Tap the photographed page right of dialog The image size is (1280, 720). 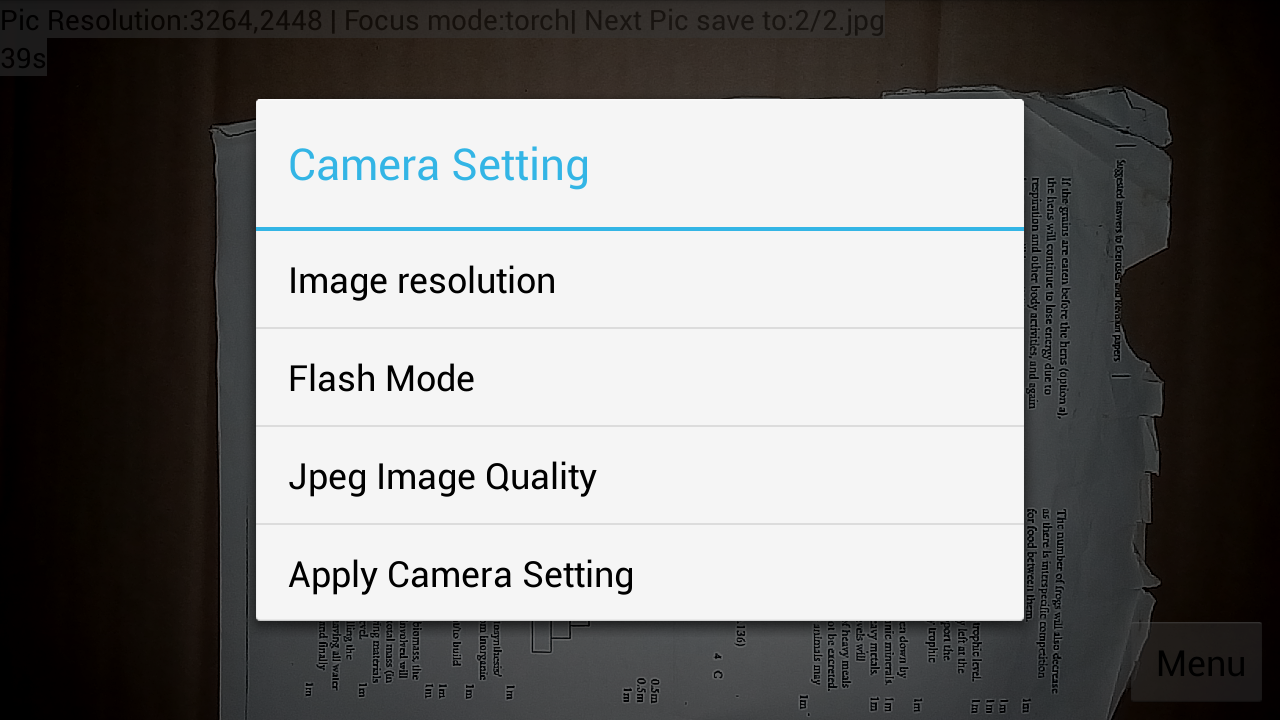1090,400
